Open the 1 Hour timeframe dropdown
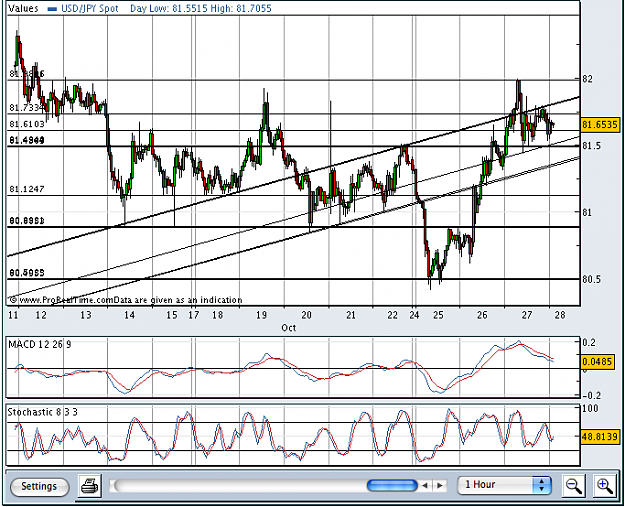Viewport: 625px width, 507px height. pyautogui.click(x=504, y=485)
